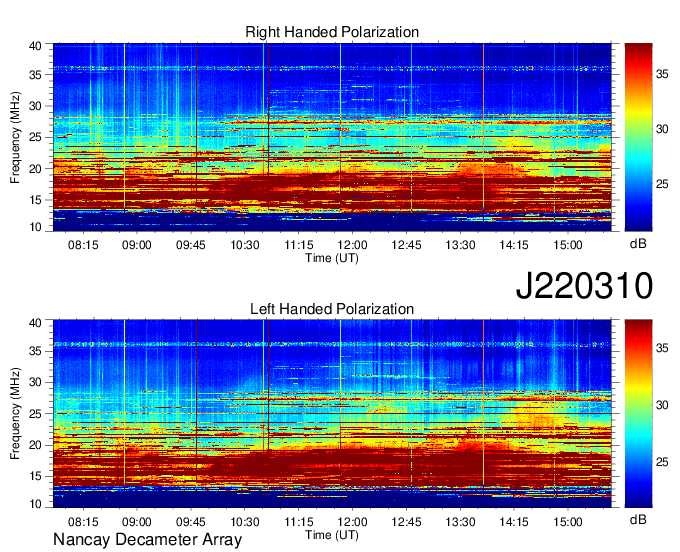Click the 30 frequency tick of the Right Handed plot
This screenshot has width=680, height=552.
[x=35, y=106]
